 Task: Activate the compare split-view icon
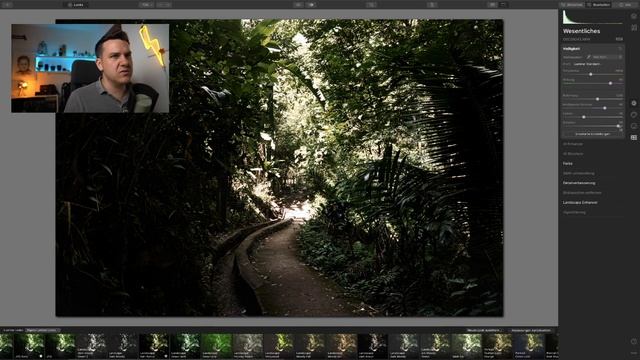tap(311, 4)
